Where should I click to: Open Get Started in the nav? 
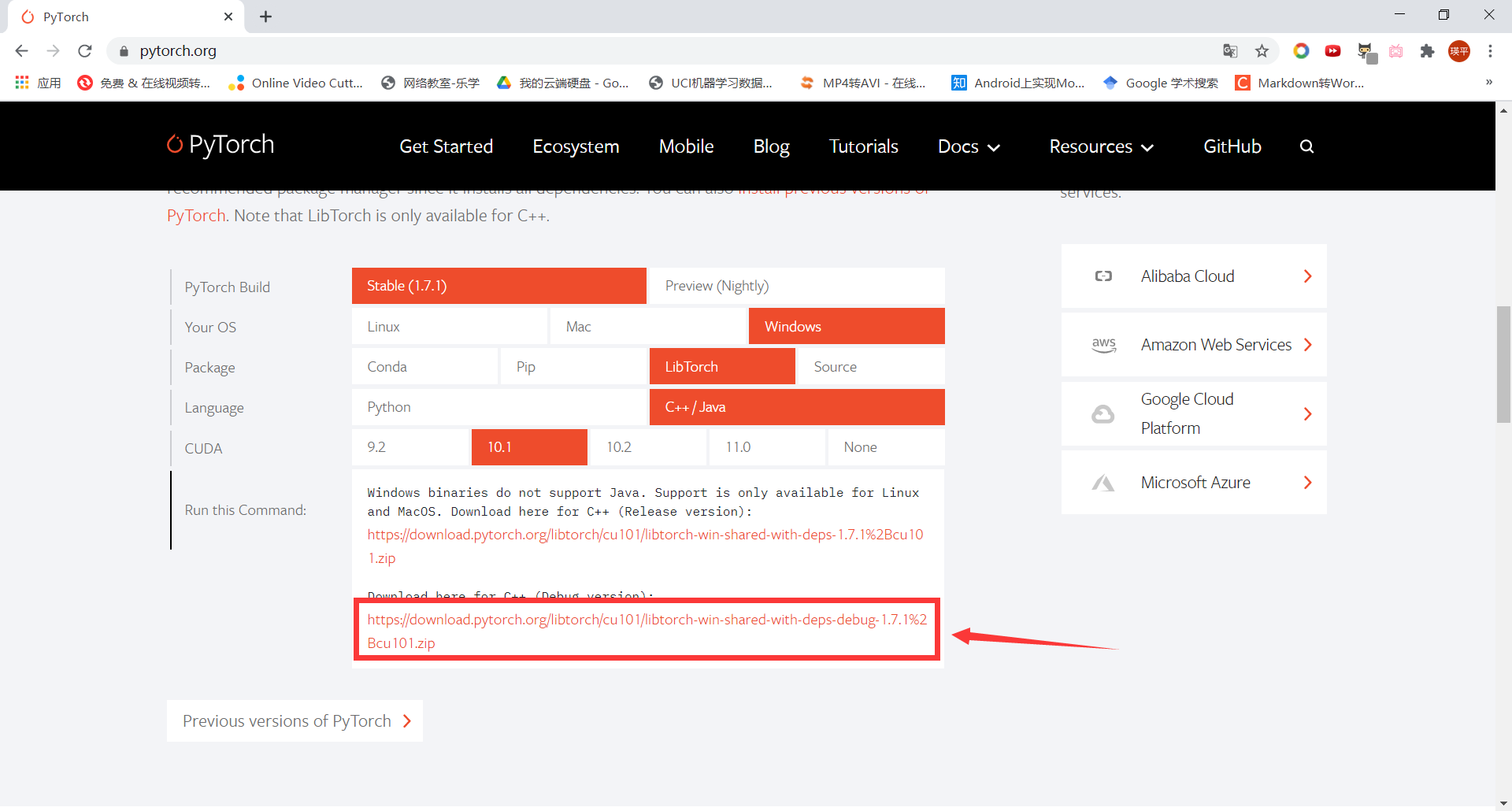(x=446, y=146)
